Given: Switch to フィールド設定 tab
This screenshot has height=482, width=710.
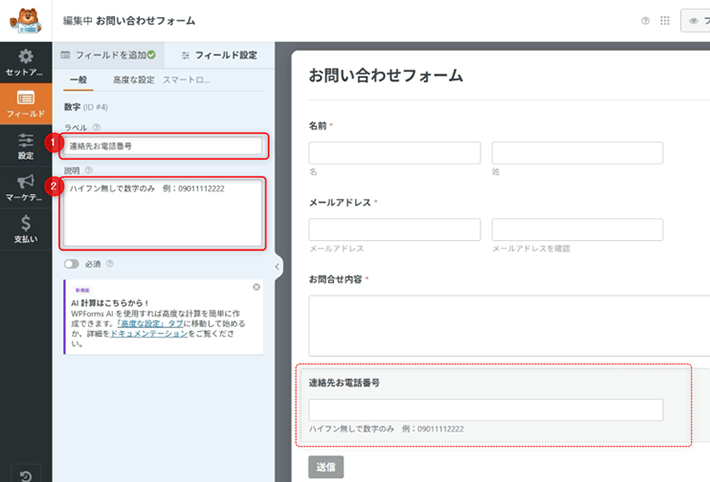Looking at the screenshot, I should click(219, 55).
